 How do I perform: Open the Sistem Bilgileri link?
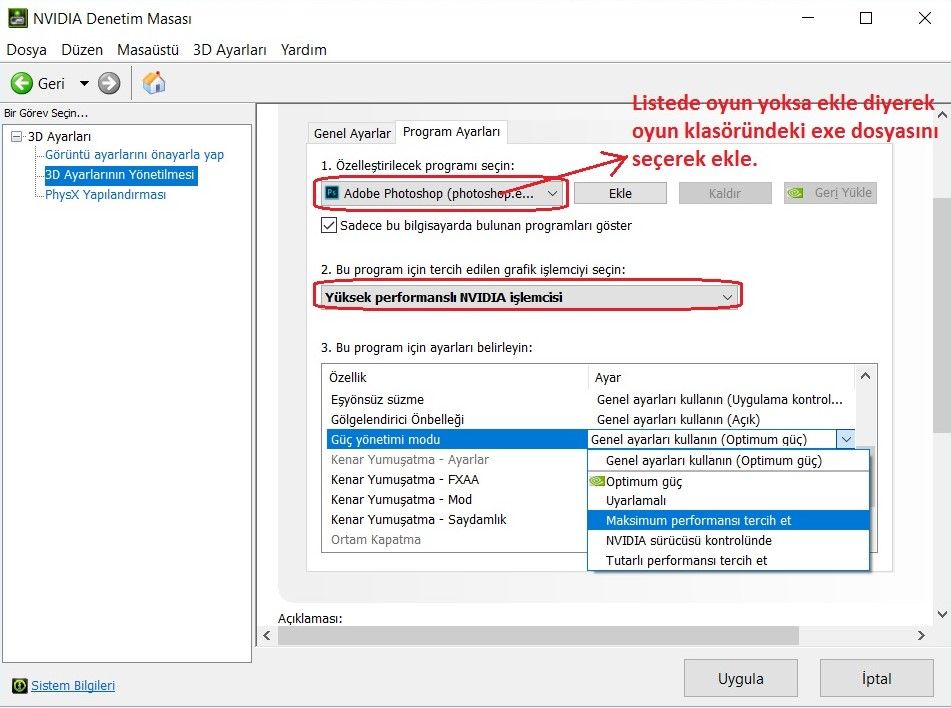tap(73, 686)
